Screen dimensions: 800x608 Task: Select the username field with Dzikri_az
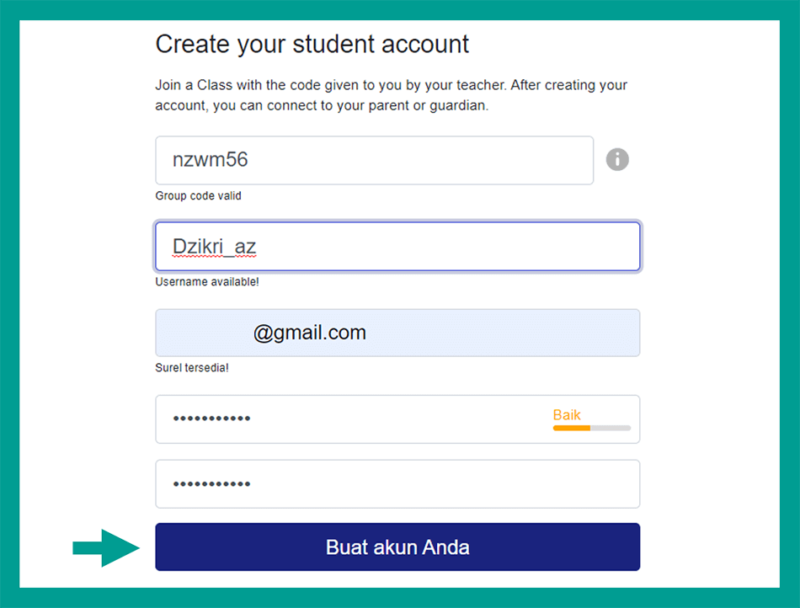397,246
